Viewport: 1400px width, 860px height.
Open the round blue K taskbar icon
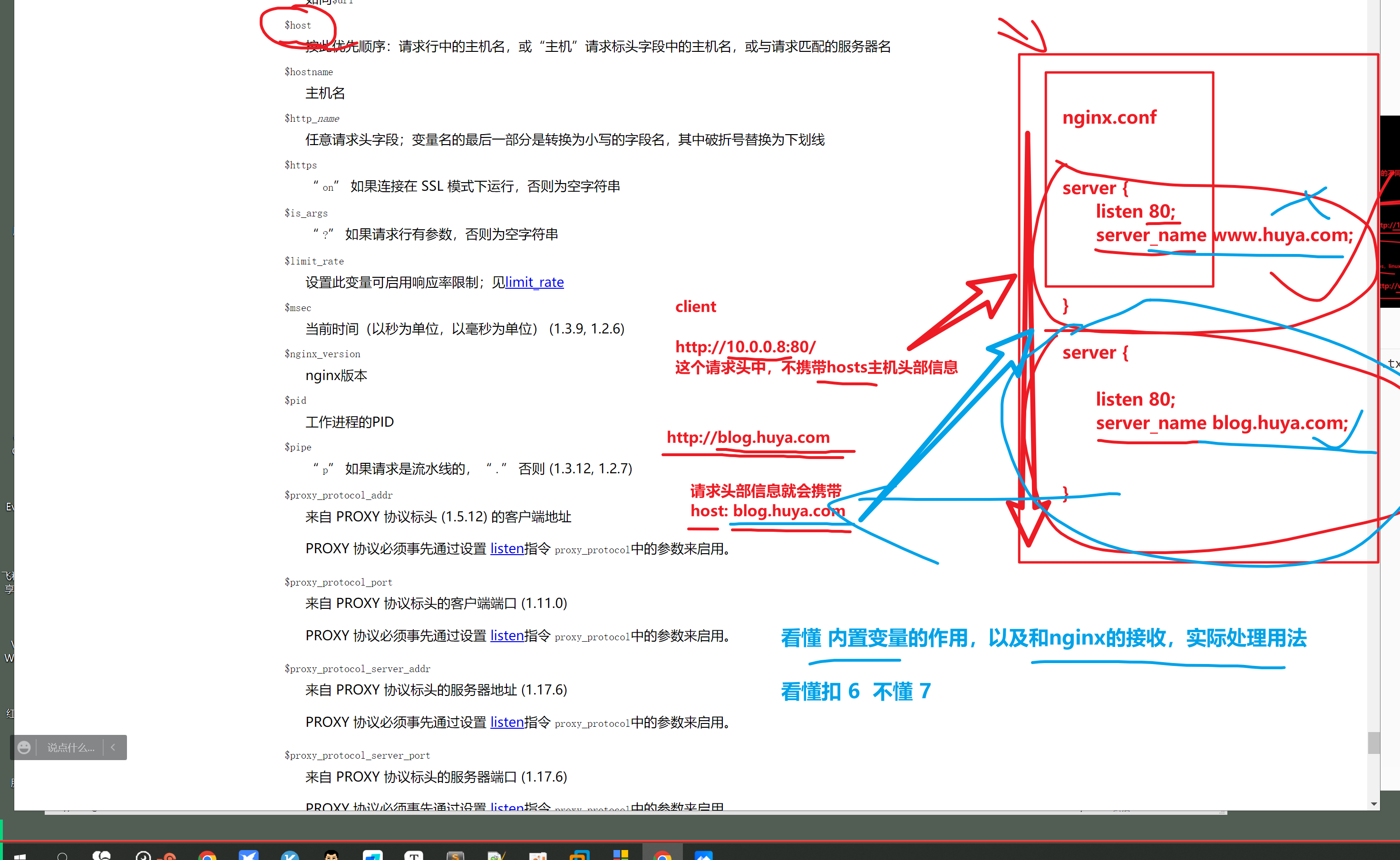[x=290, y=855]
